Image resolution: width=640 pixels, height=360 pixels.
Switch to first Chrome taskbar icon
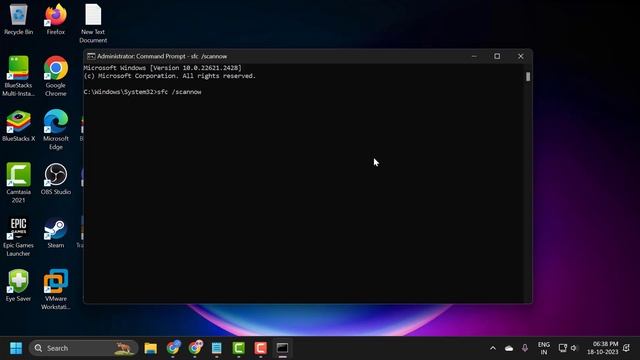click(173, 348)
